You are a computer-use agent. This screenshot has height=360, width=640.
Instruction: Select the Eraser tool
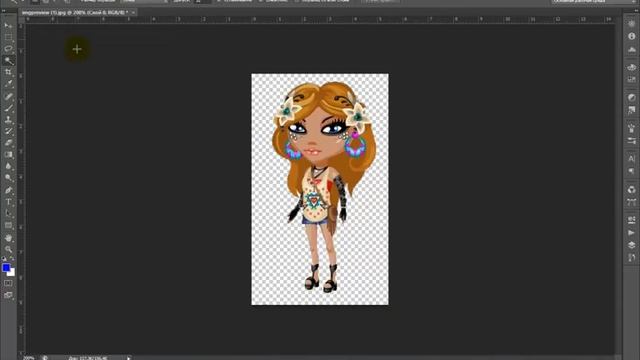pos(8,143)
